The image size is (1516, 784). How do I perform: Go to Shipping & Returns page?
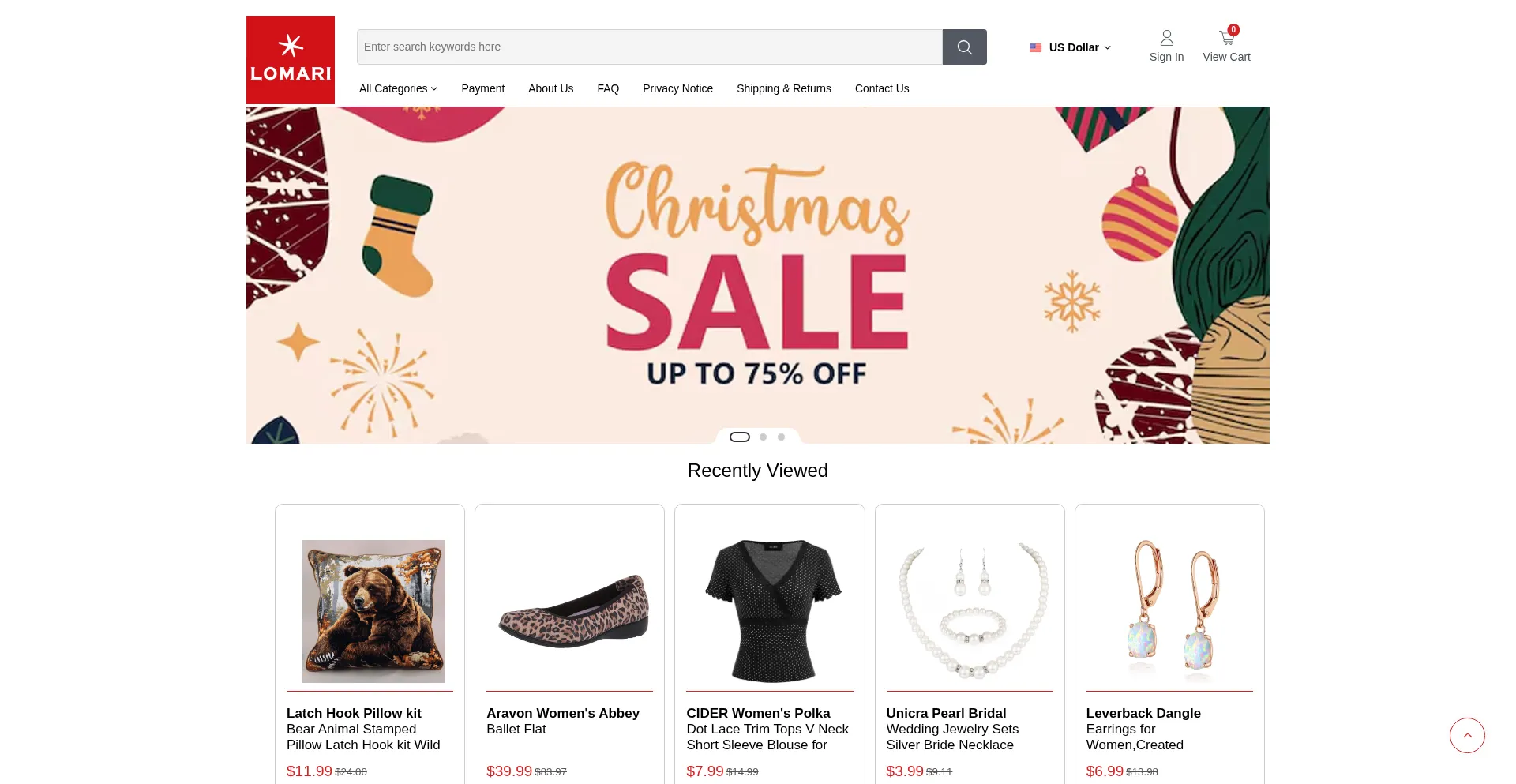click(783, 88)
